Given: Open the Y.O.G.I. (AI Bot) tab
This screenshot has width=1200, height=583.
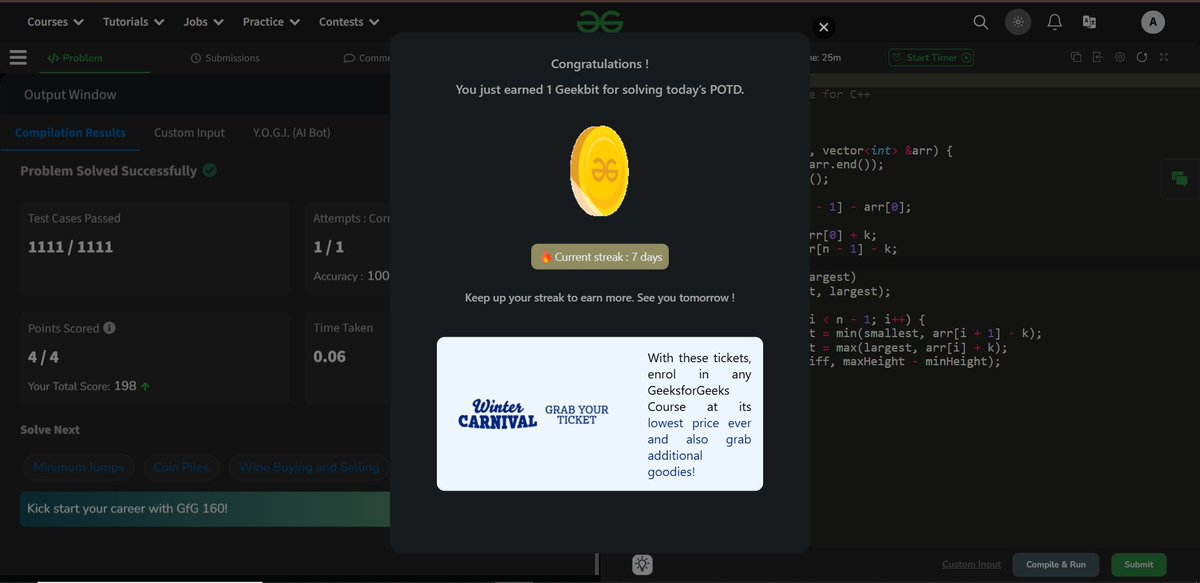Looking at the screenshot, I should [x=291, y=133].
